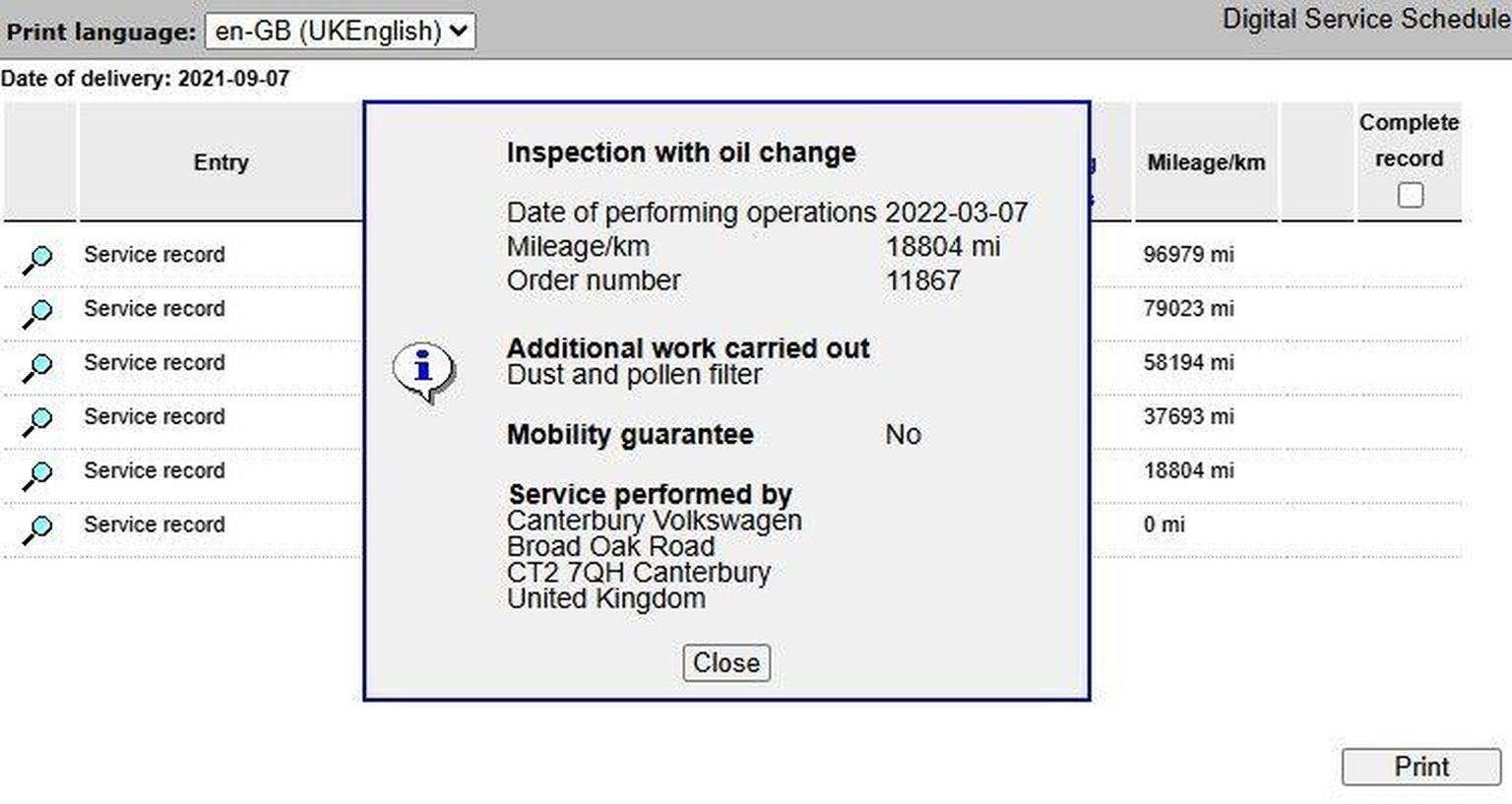Screen dimensions: 1512x804
Task: Open magnifier icon for 0 mi record
Action: [38, 529]
